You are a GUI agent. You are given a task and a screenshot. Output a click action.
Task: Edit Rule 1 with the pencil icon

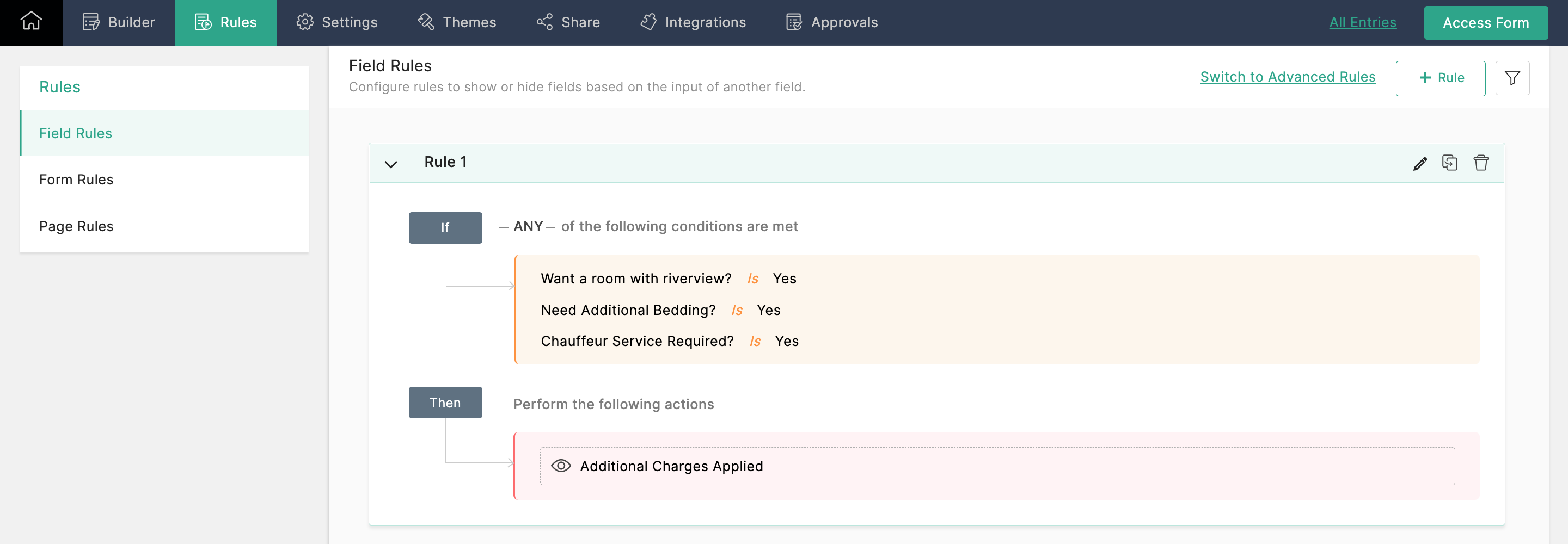click(1419, 163)
